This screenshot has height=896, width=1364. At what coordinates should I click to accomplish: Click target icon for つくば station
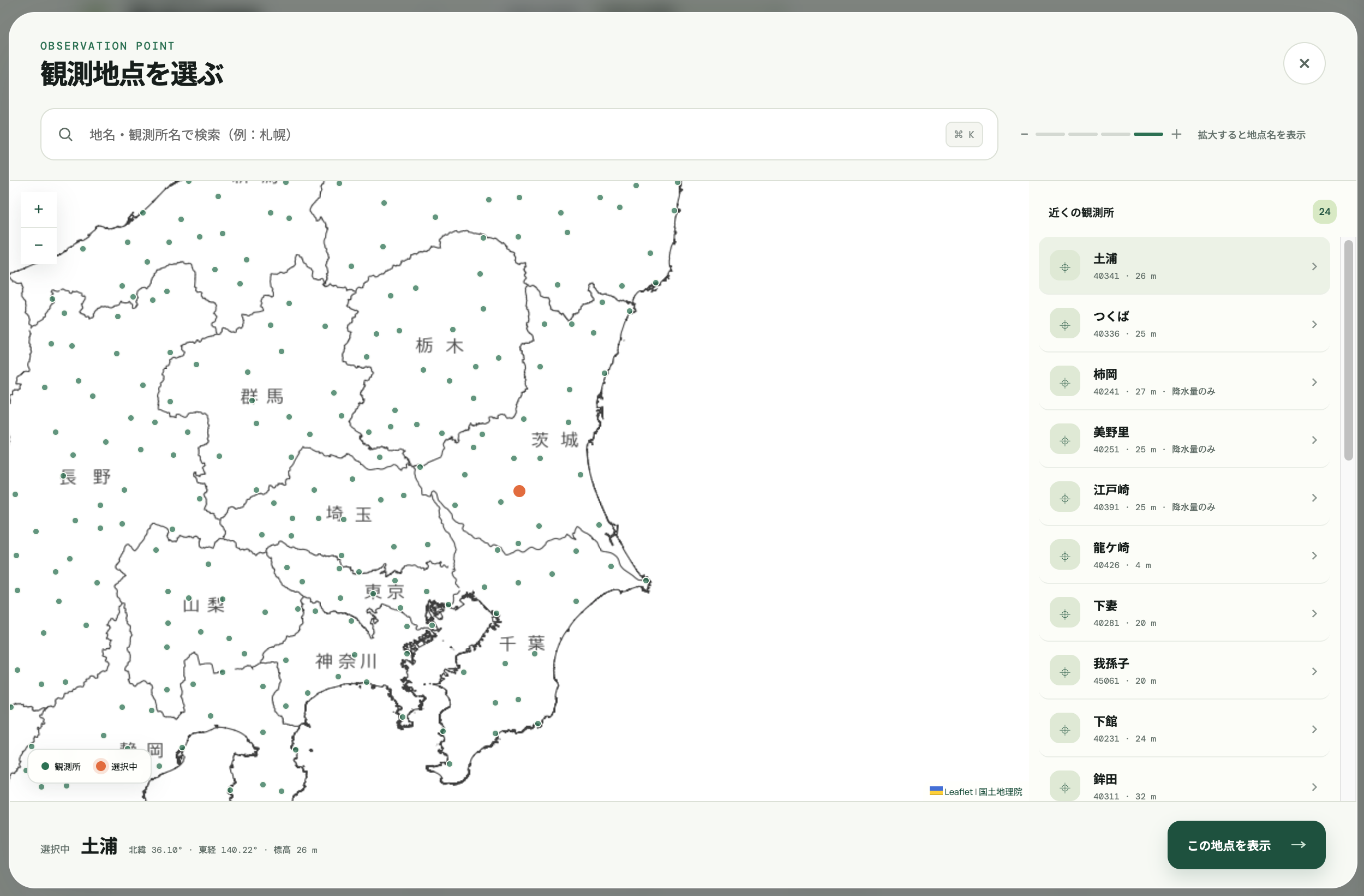coord(1065,325)
